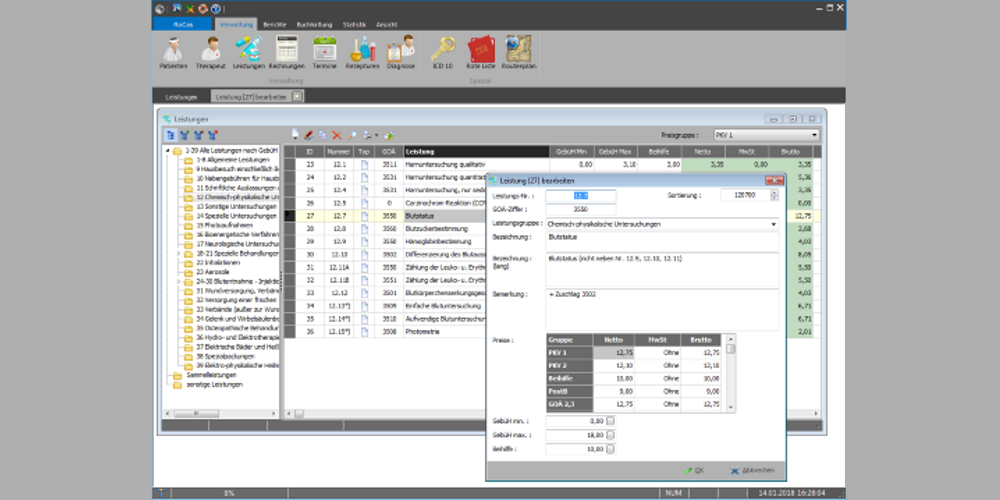Switch to the Leistungen document tab
Screen dimensions: 1000x500
pyautogui.click(x=181, y=97)
